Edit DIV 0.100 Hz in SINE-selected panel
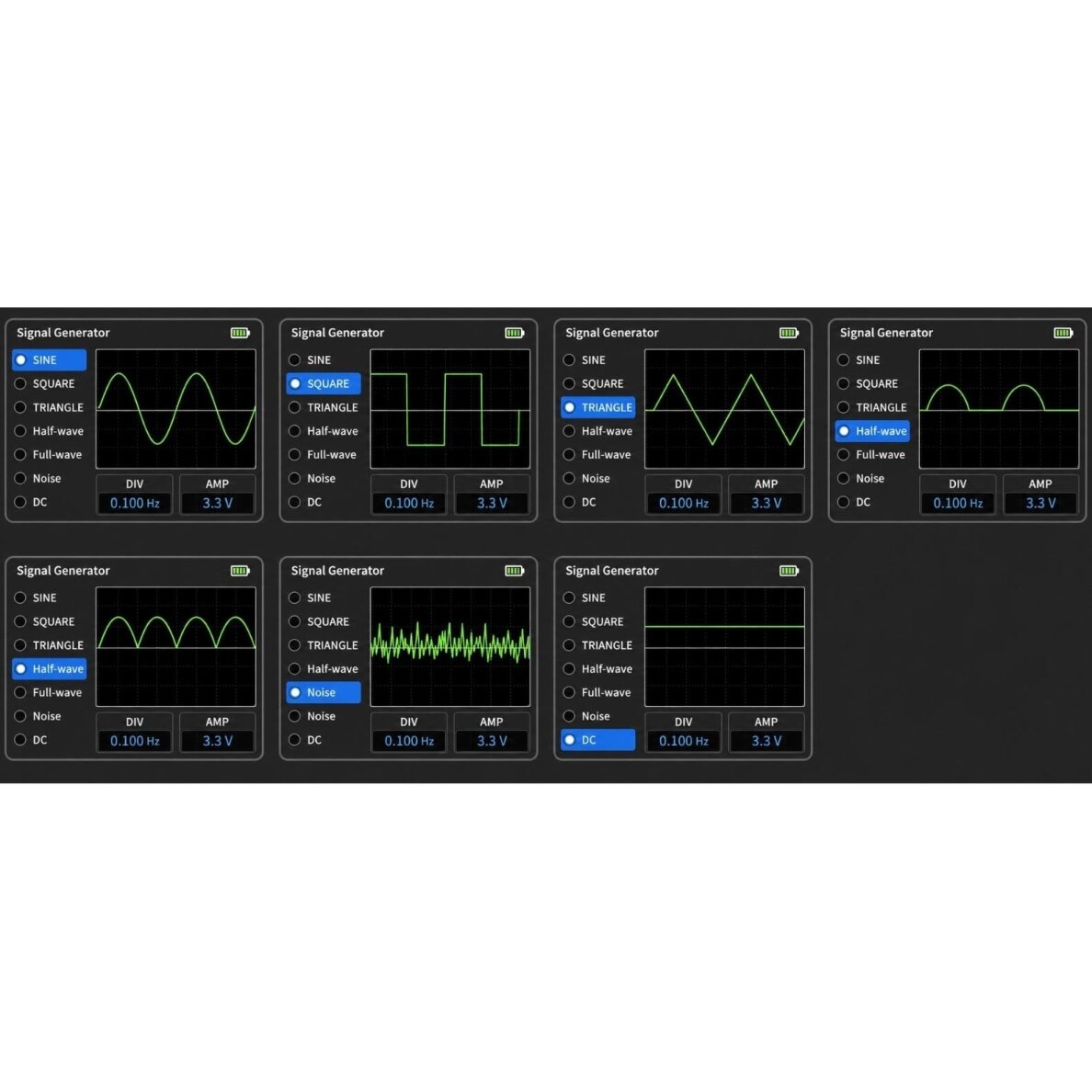 (134, 504)
